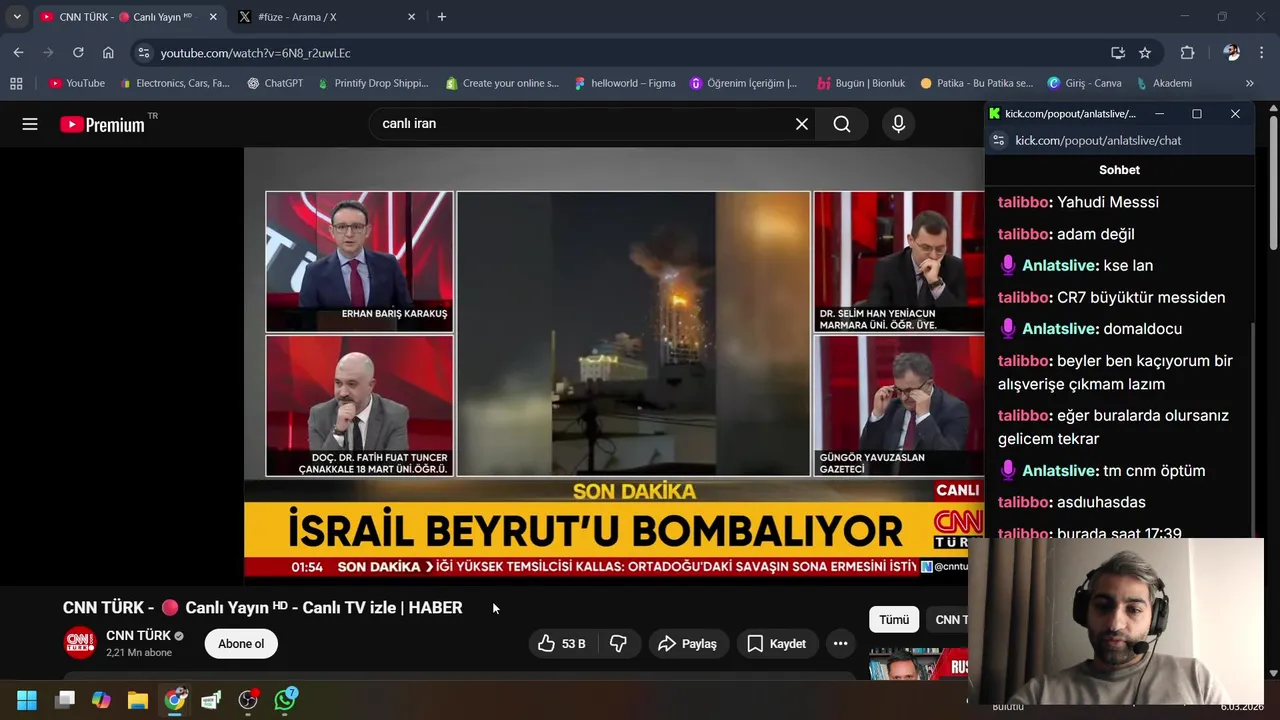Open the CNN TÜRK channel name link
The width and height of the screenshot is (1280, 720).
[x=138, y=636]
